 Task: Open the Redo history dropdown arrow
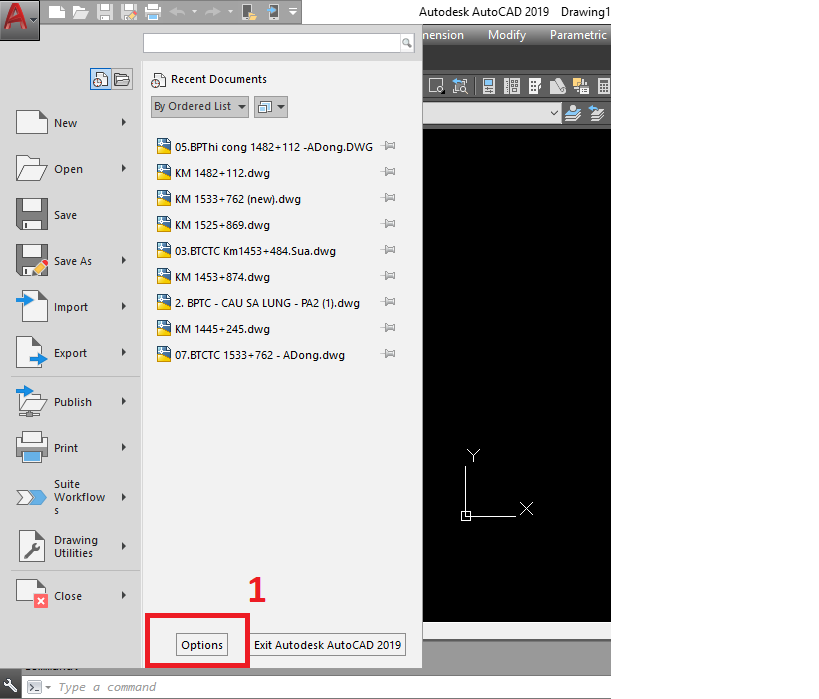[230, 11]
